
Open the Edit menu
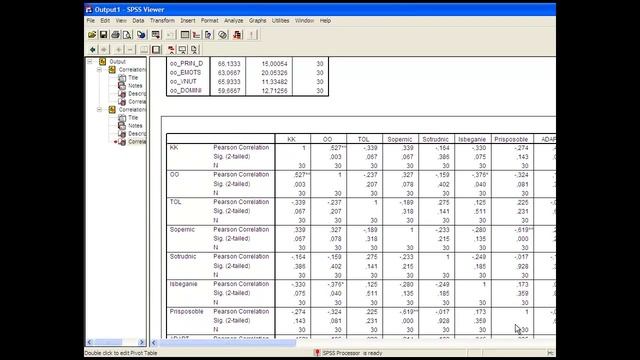pyautogui.click(x=105, y=20)
